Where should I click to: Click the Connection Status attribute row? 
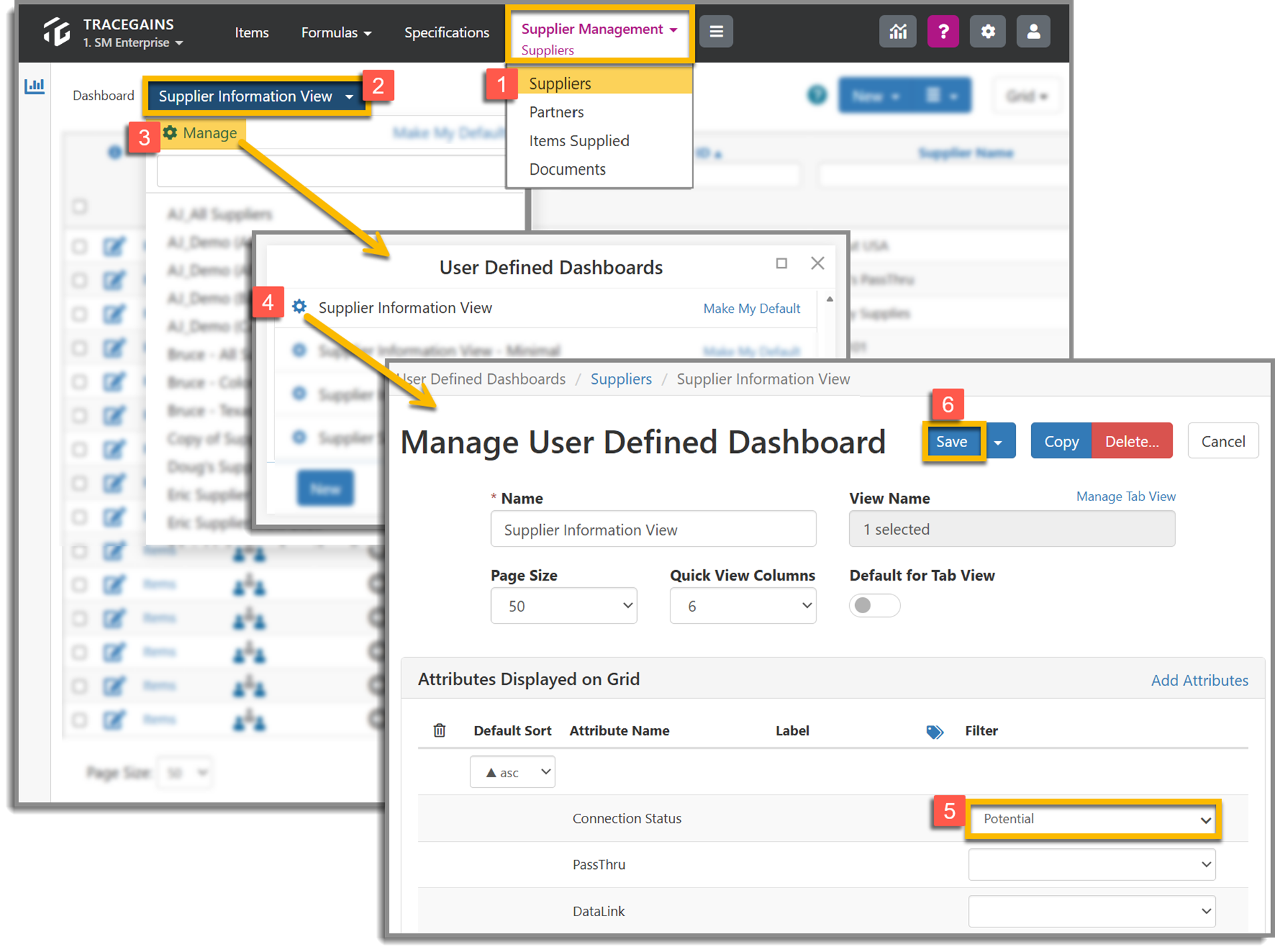coord(833,818)
